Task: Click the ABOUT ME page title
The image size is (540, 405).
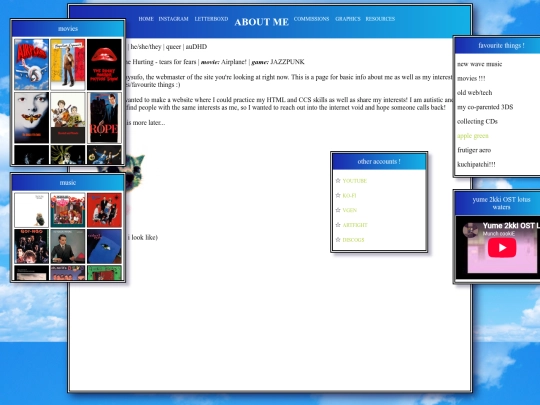Action: (261, 22)
